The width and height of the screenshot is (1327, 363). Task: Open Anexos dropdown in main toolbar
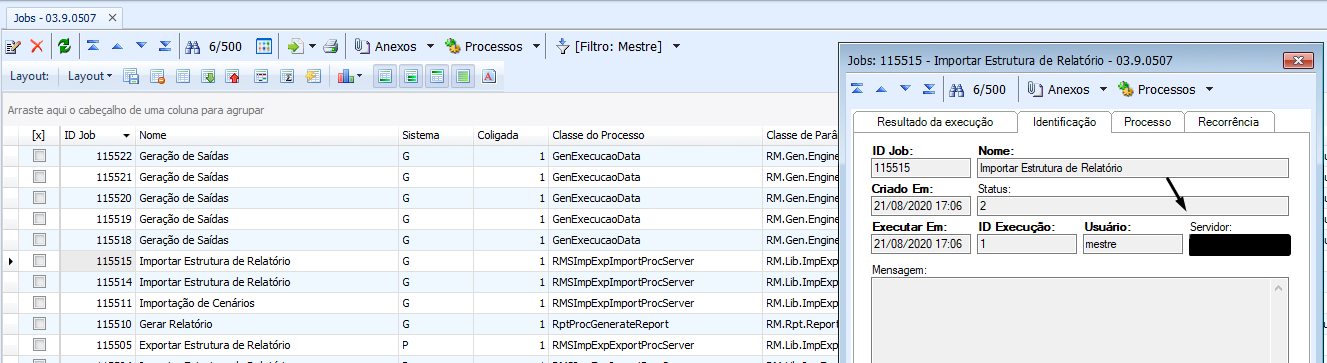(430, 46)
